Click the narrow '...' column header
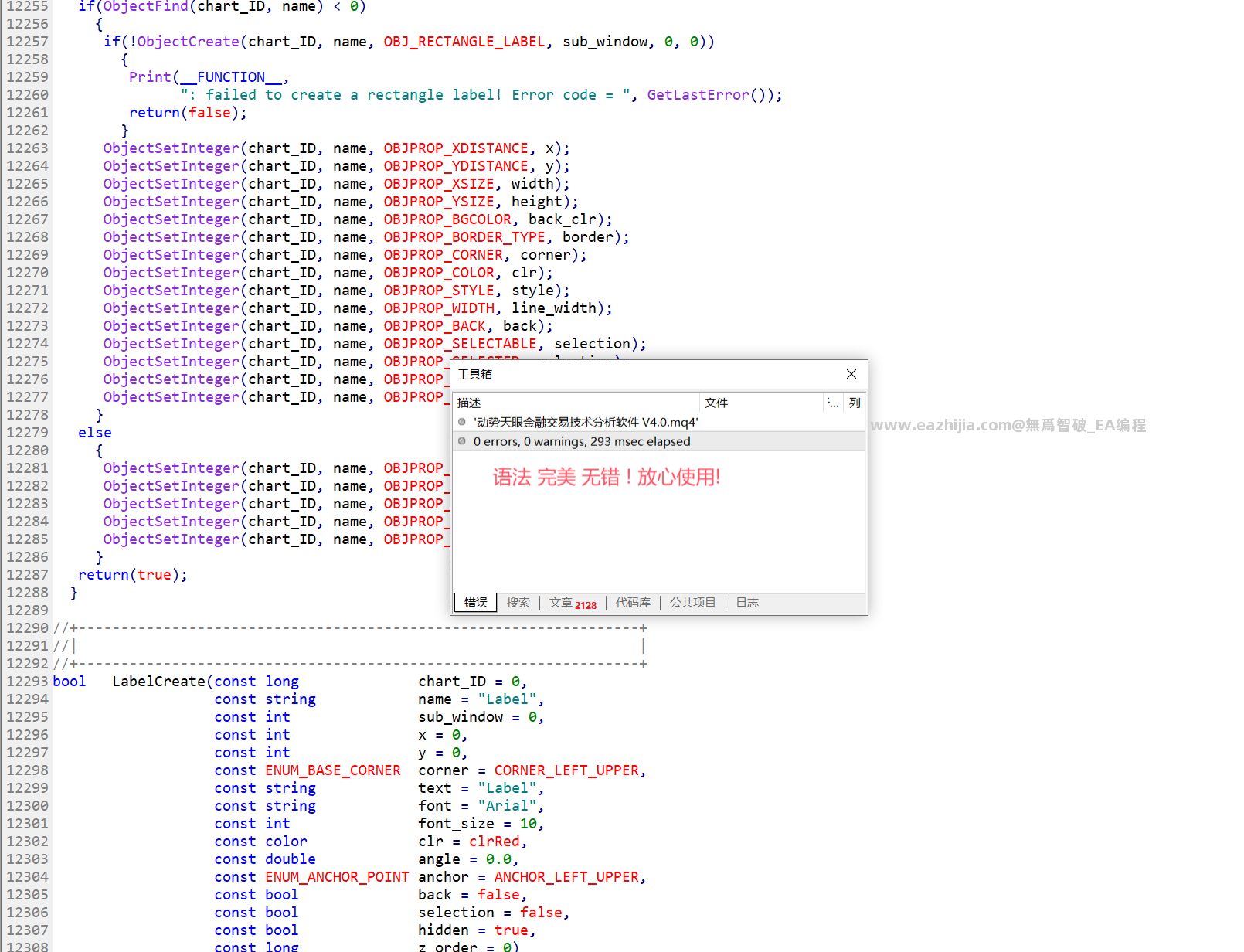Viewport: 1244px width, 952px height. 833,403
